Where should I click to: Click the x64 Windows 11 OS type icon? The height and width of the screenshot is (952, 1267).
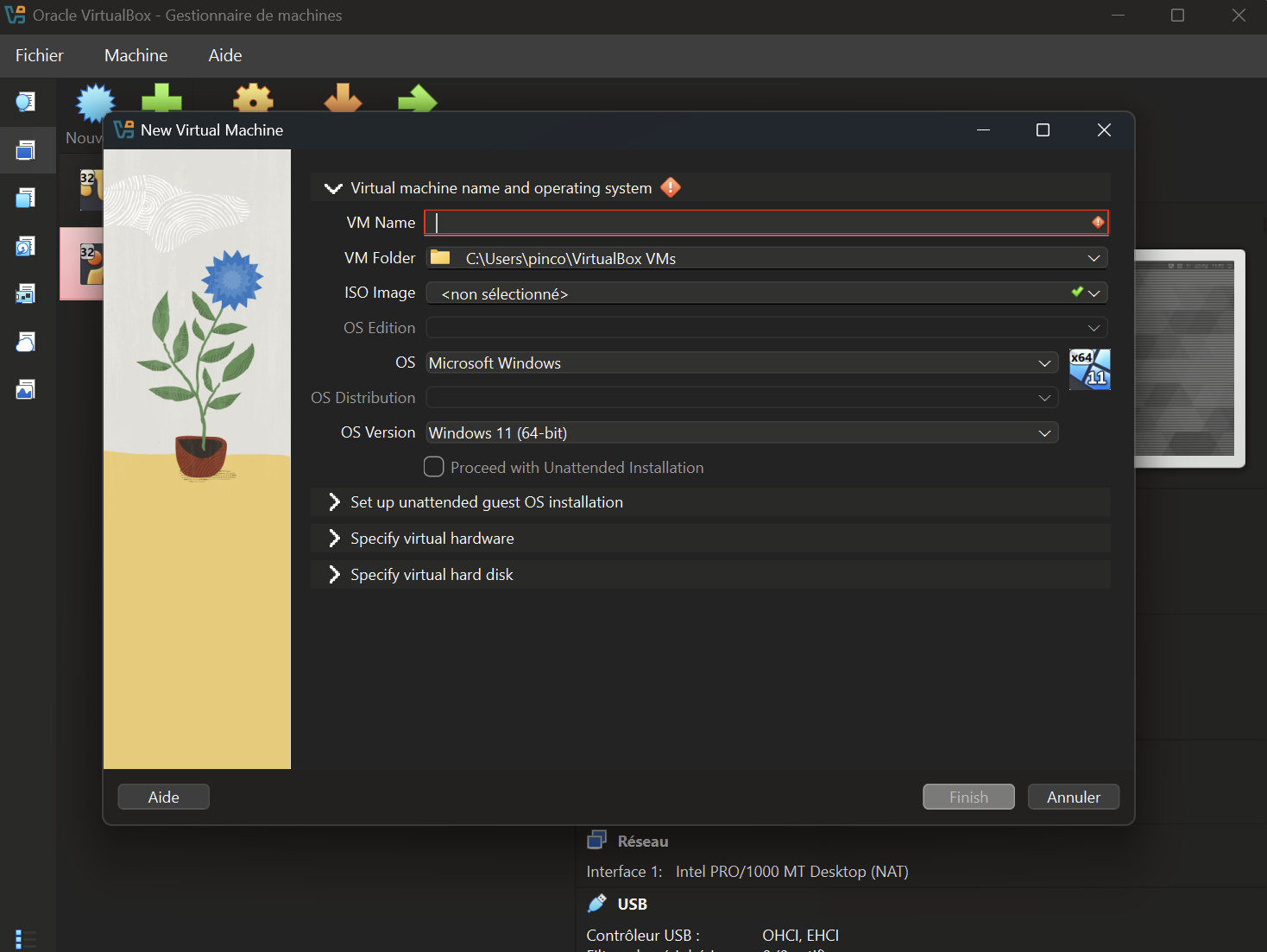(1089, 369)
